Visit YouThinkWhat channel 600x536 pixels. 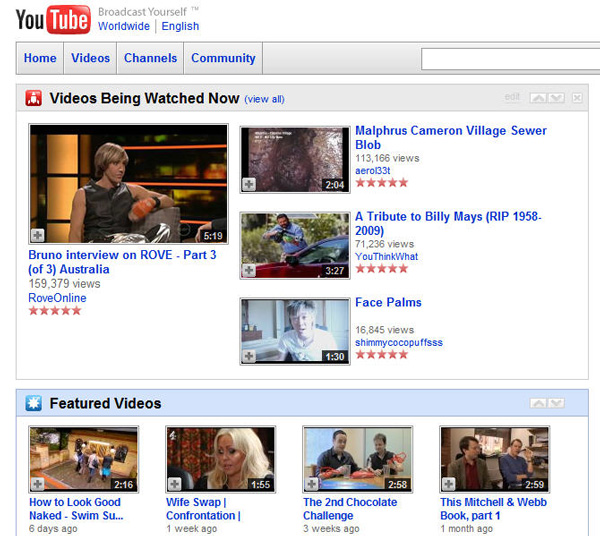(386, 256)
